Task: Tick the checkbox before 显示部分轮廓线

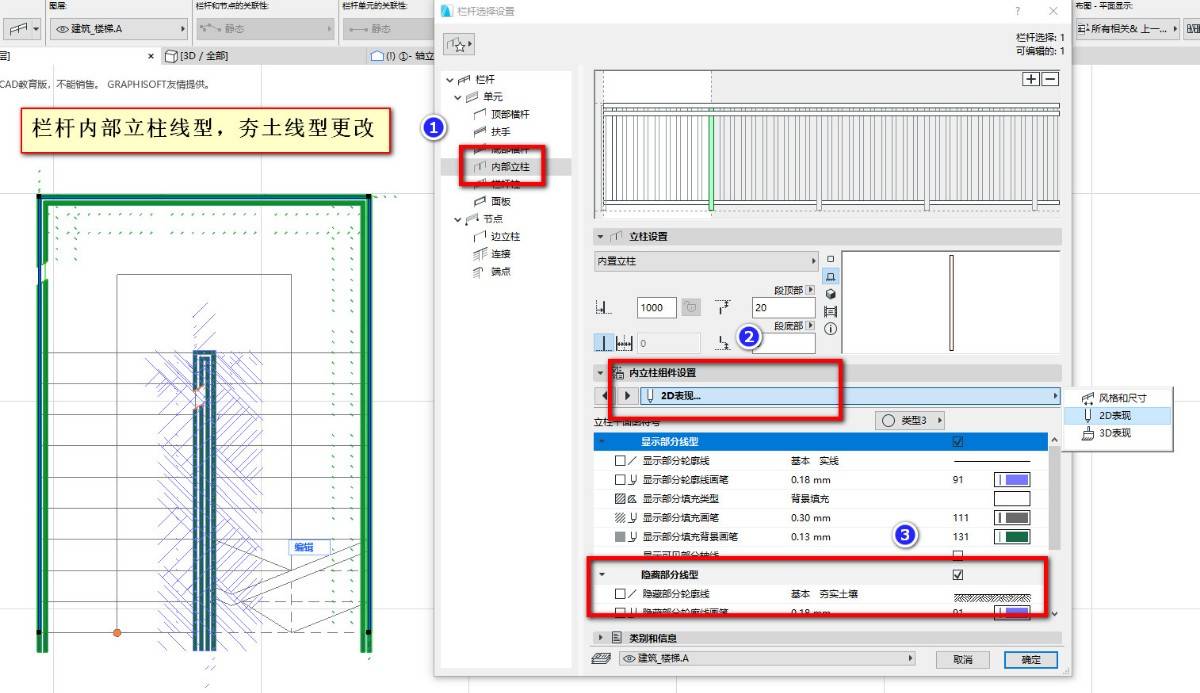Action: [620, 461]
